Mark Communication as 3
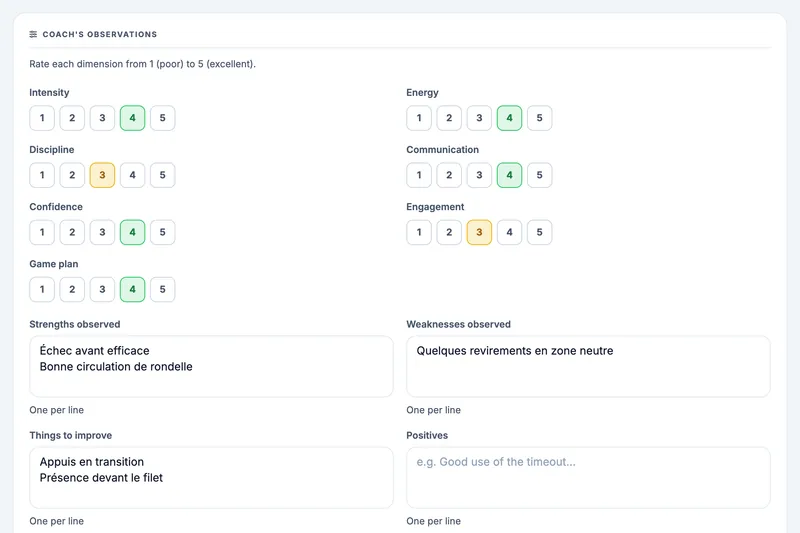The width and height of the screenshot is (800, 533). click(x=479, y=175)
